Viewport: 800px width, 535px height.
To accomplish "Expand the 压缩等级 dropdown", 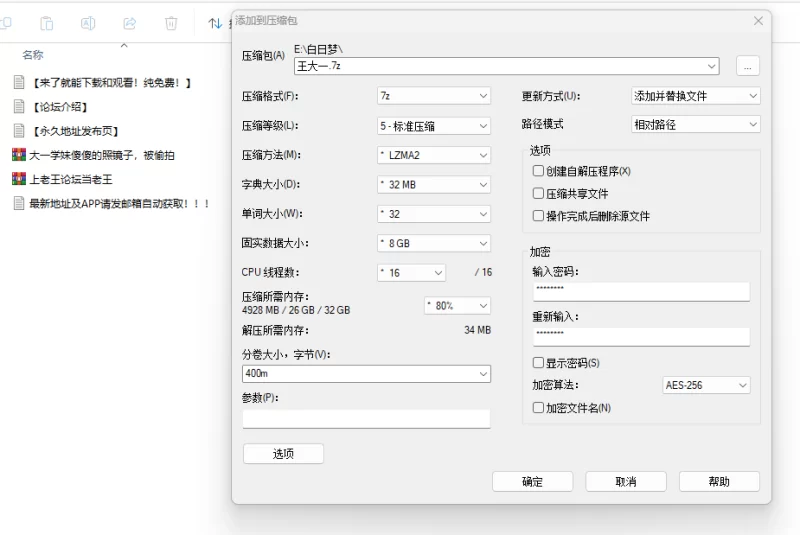I will 433,126.
